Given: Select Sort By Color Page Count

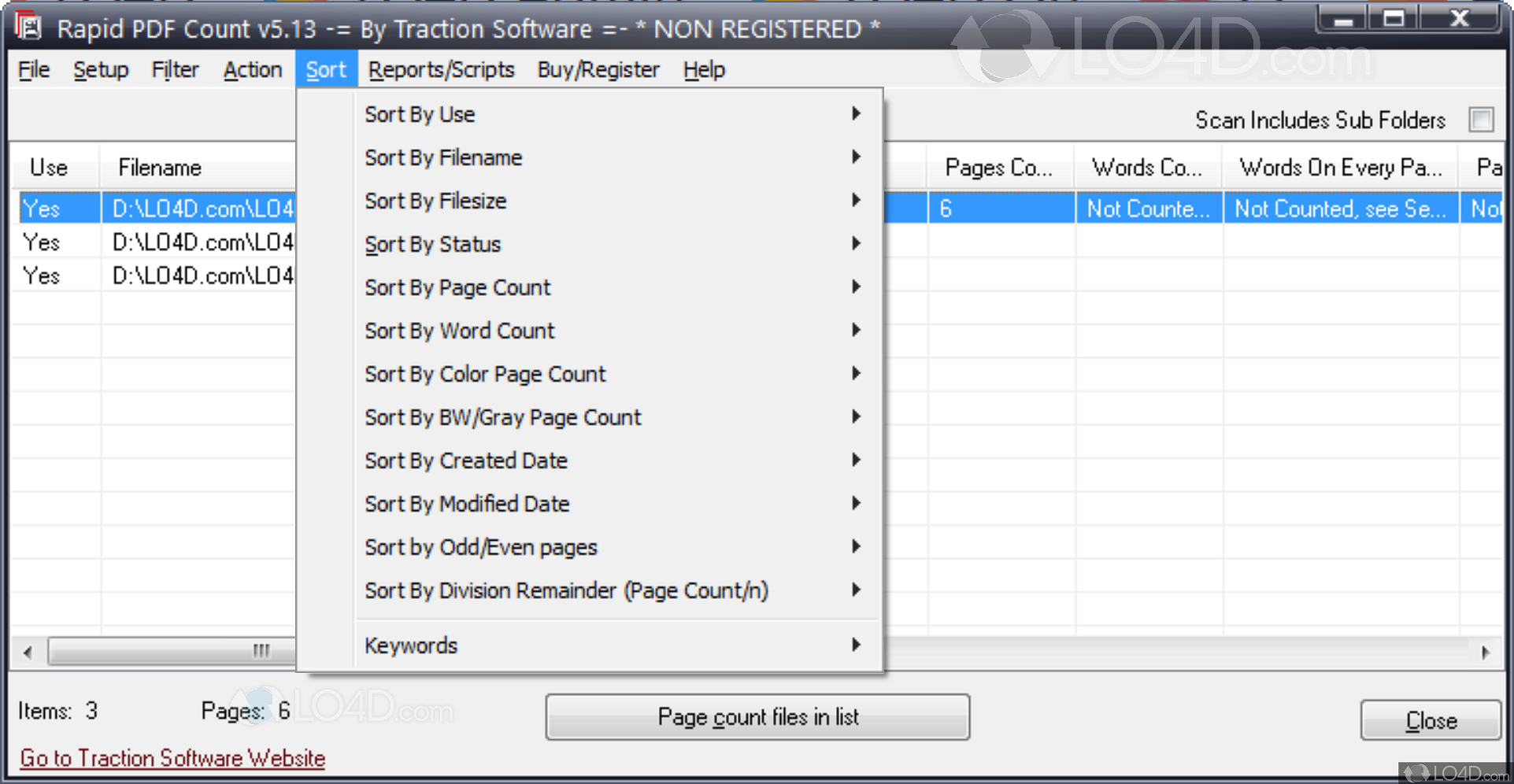Looking at the screenshot, I should (485, 374).
